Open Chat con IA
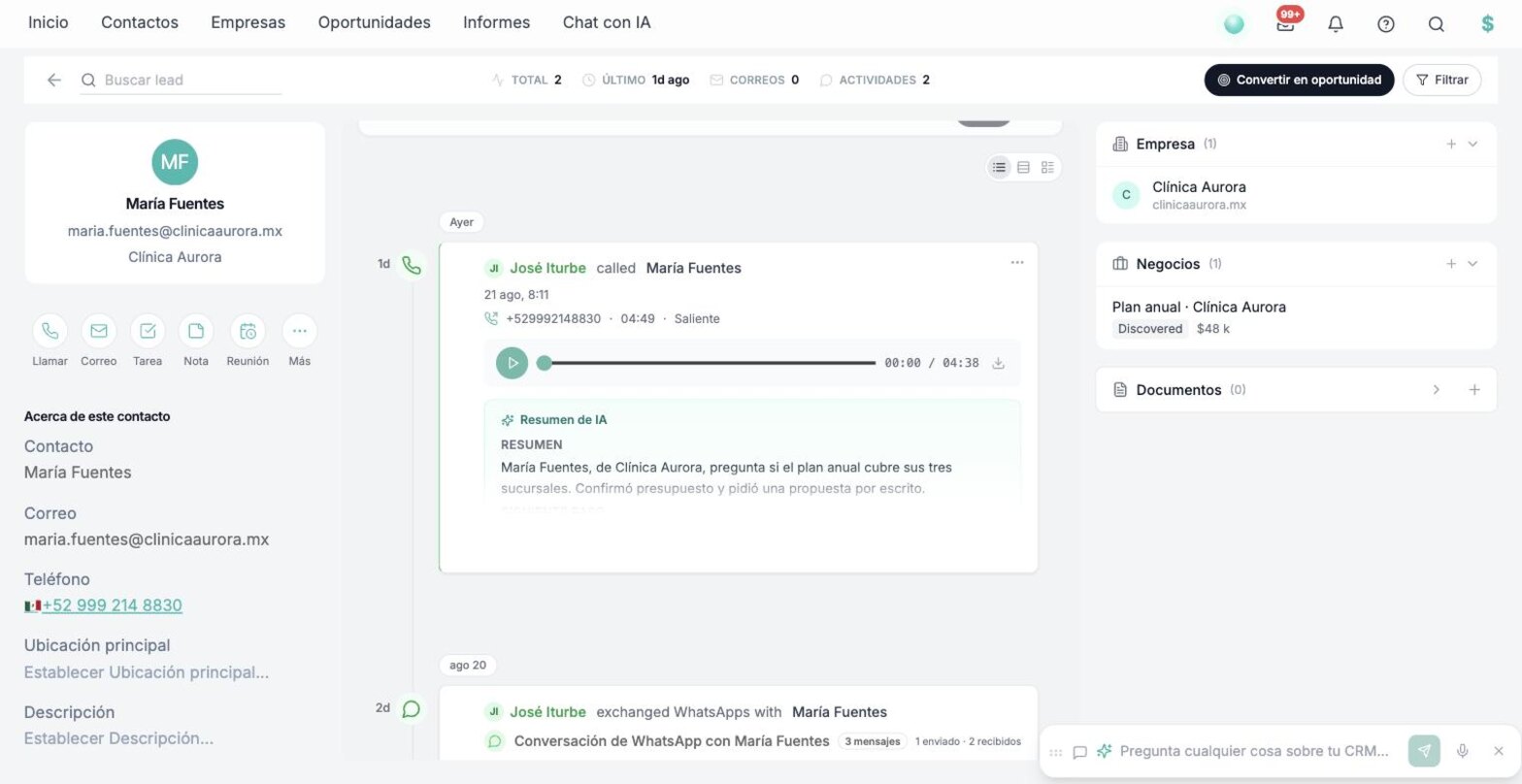This screenshot has height=784, width=1522. tap(607, 22)
